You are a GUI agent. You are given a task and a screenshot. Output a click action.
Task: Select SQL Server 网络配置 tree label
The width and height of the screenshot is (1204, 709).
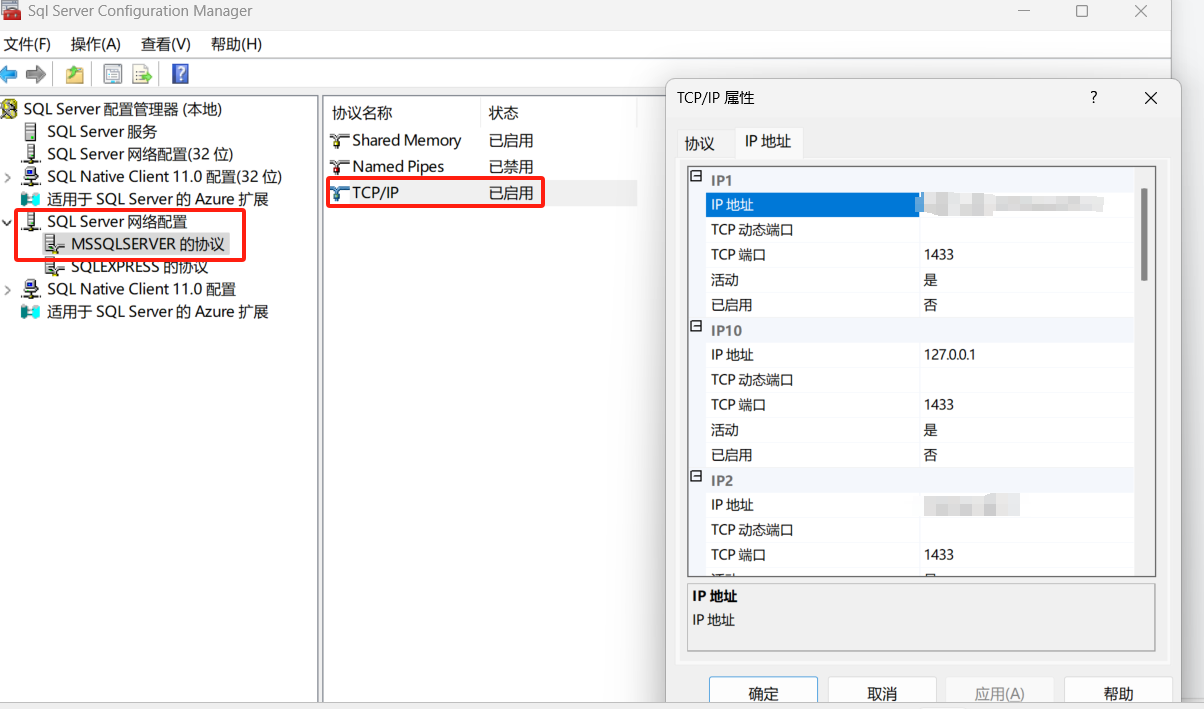point(117,221)
